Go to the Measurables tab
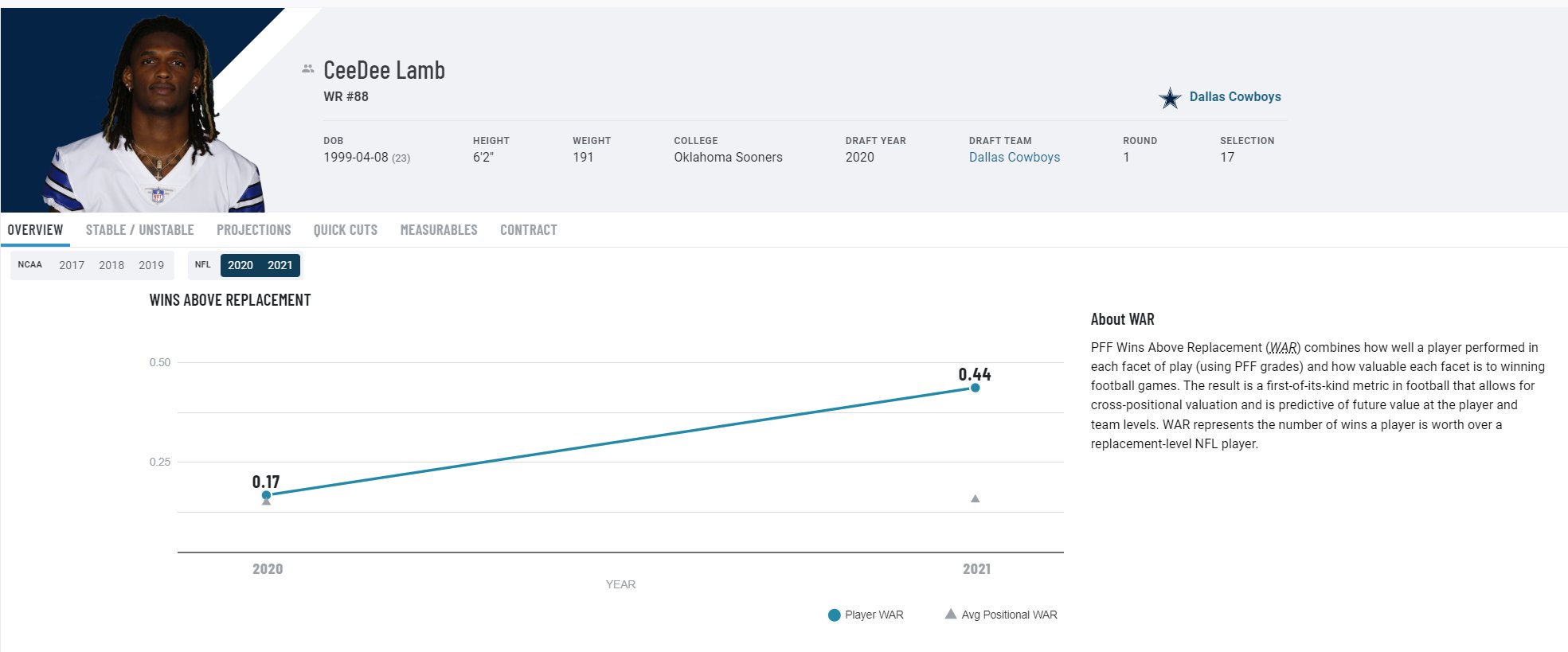This screenshot has height=652, width=1568. pos(439,230)
